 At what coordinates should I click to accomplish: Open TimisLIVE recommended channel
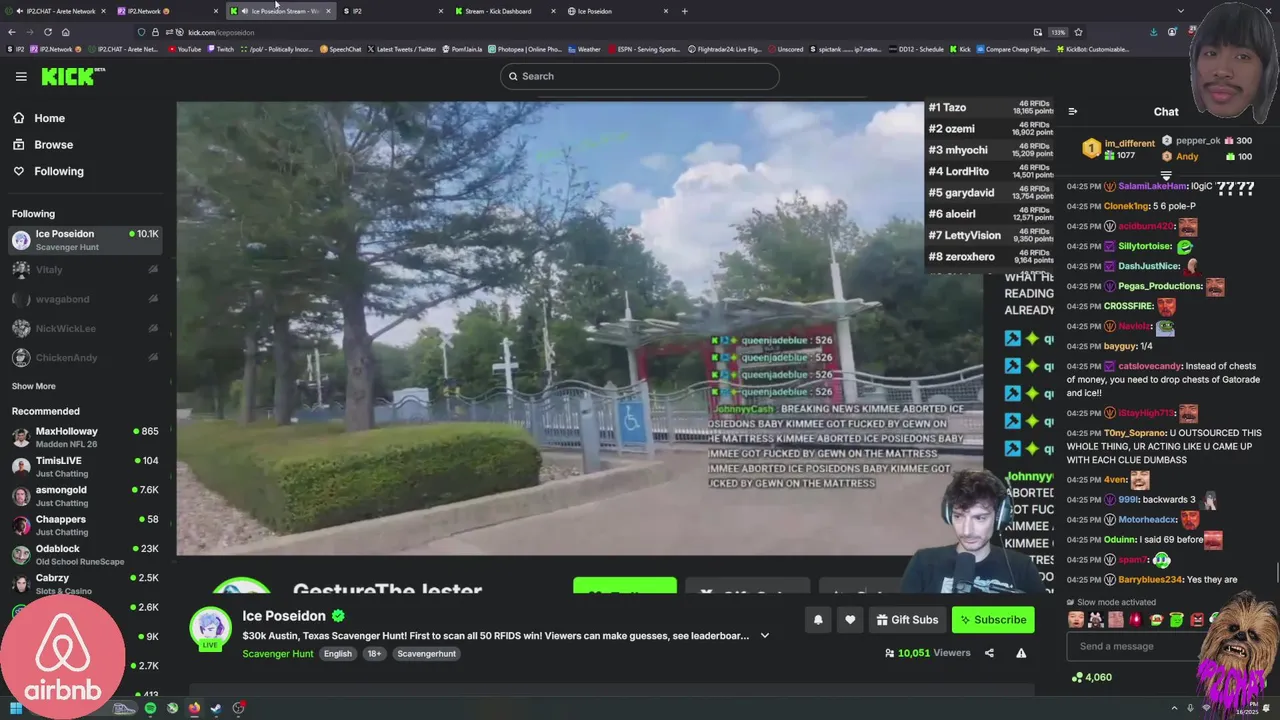[85, 467]
